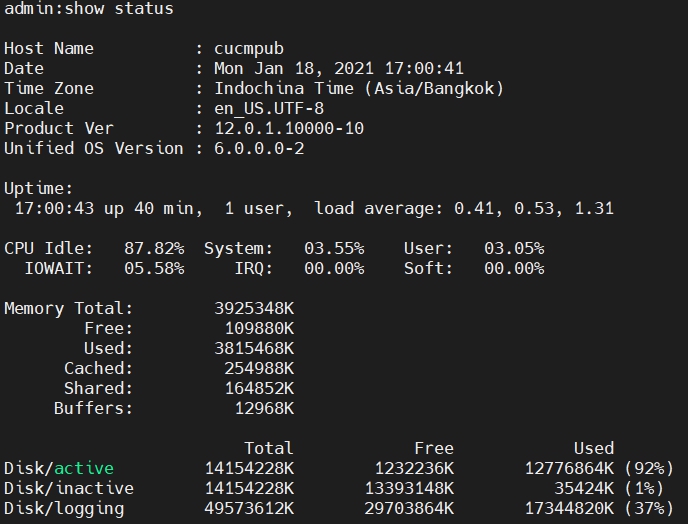Click the 'Disk/logging' row label

[64, 509]
